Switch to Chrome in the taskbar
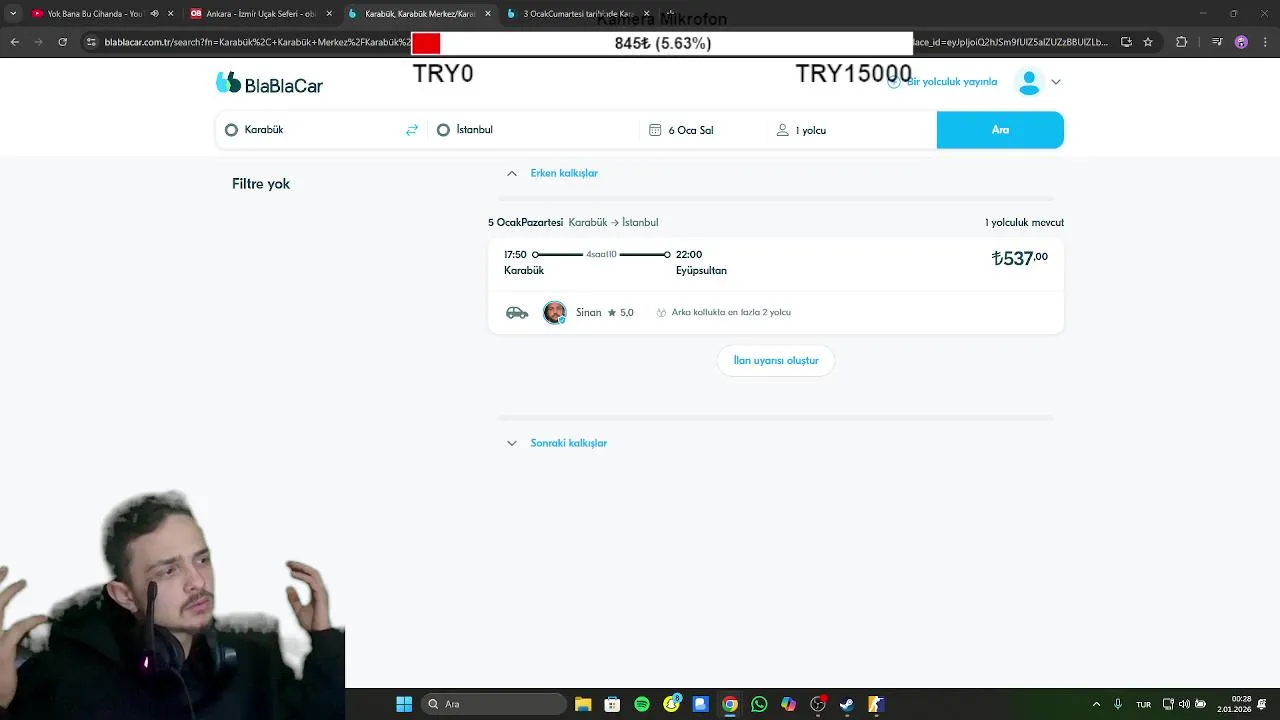Viewport: 1280px width, 720px height. 730,704
